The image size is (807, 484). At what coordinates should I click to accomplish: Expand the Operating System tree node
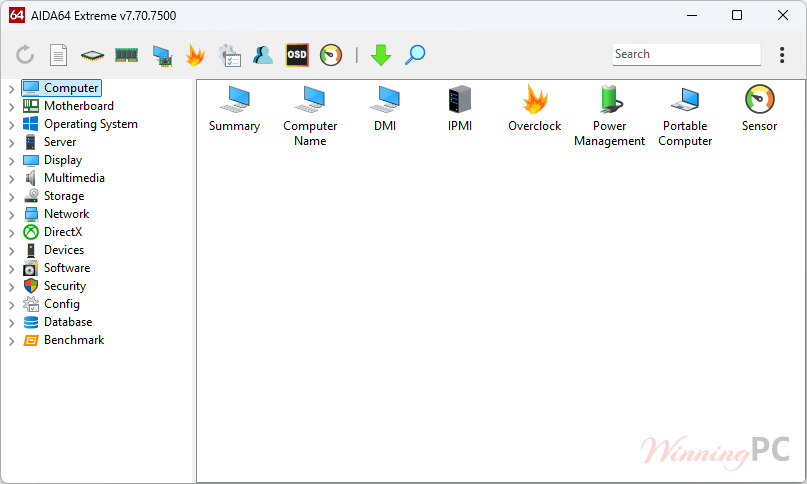(x=11, y=125)
